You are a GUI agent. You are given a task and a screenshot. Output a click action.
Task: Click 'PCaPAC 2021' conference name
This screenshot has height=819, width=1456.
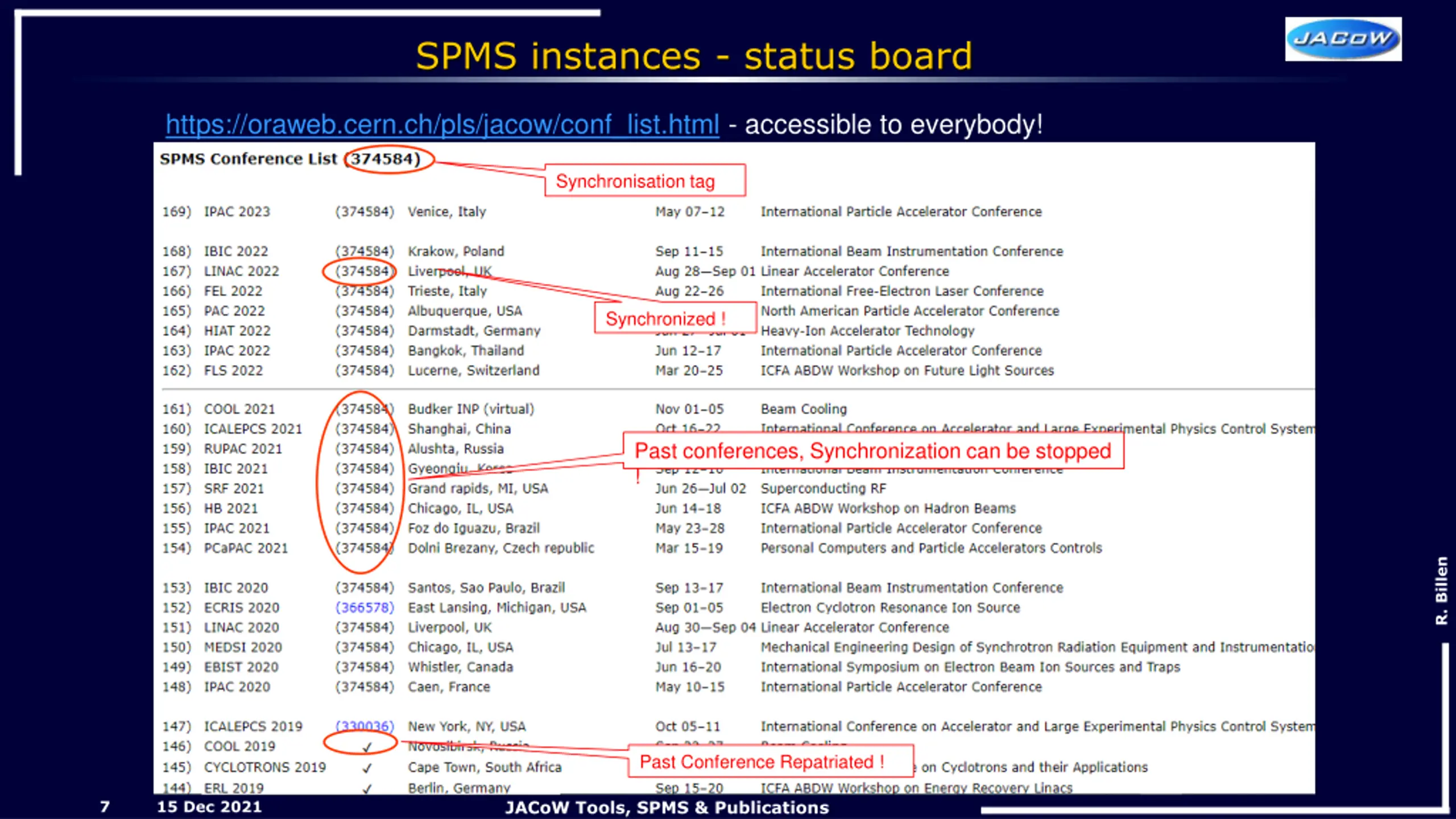(x=246, y=548)
